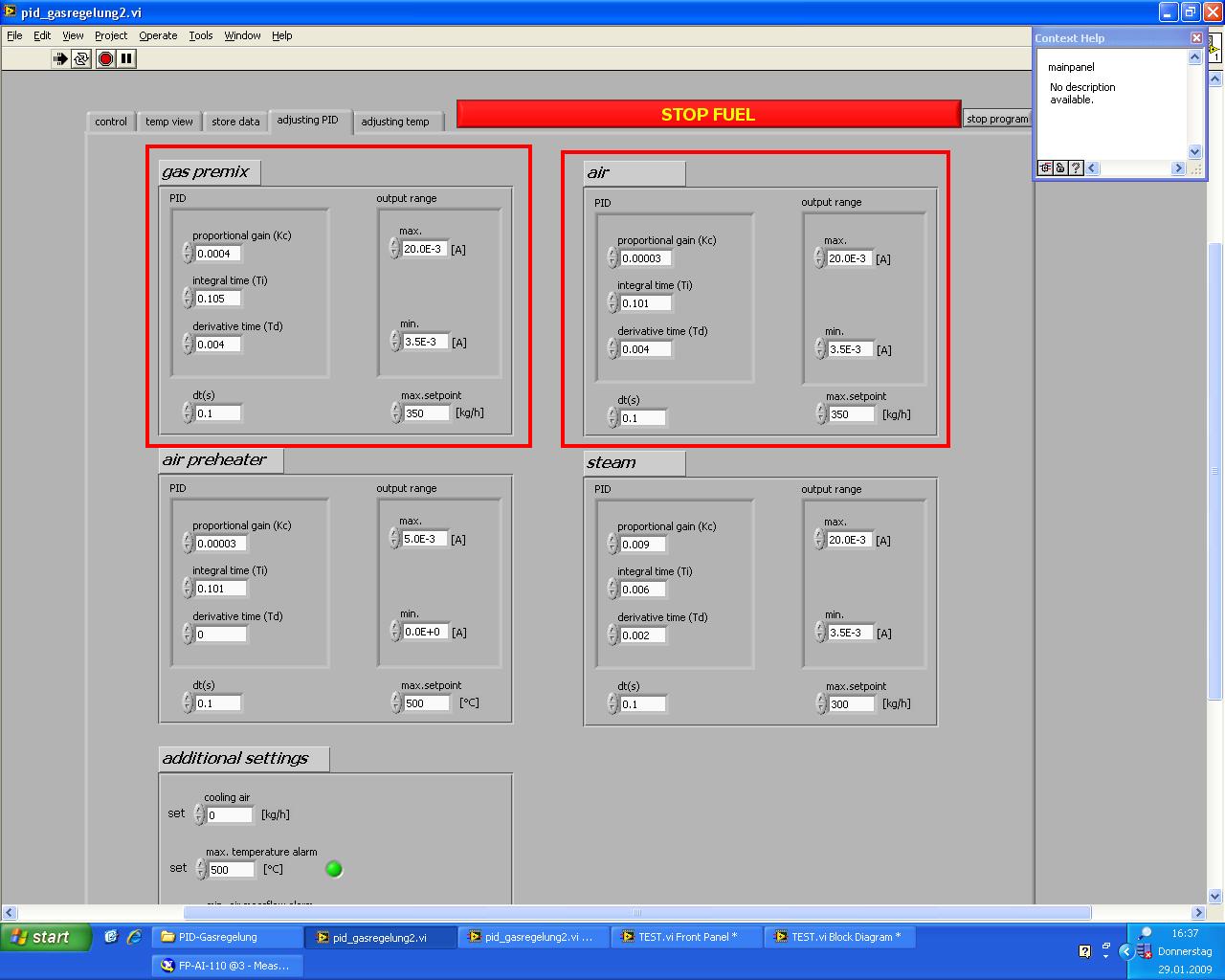Click the first quick launch icon beside Start
Screen dimensions: 1225x980
tap(111, 937)
